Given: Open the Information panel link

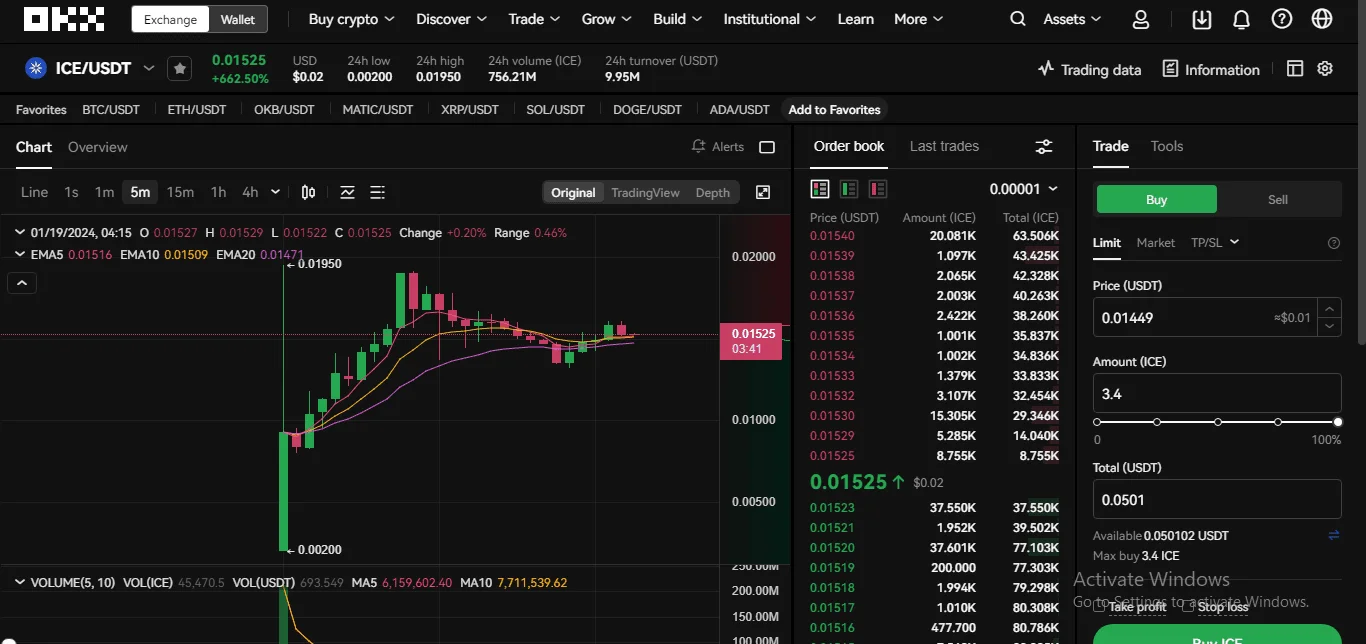Looking at the screenshot, I should coord(1211,69).
